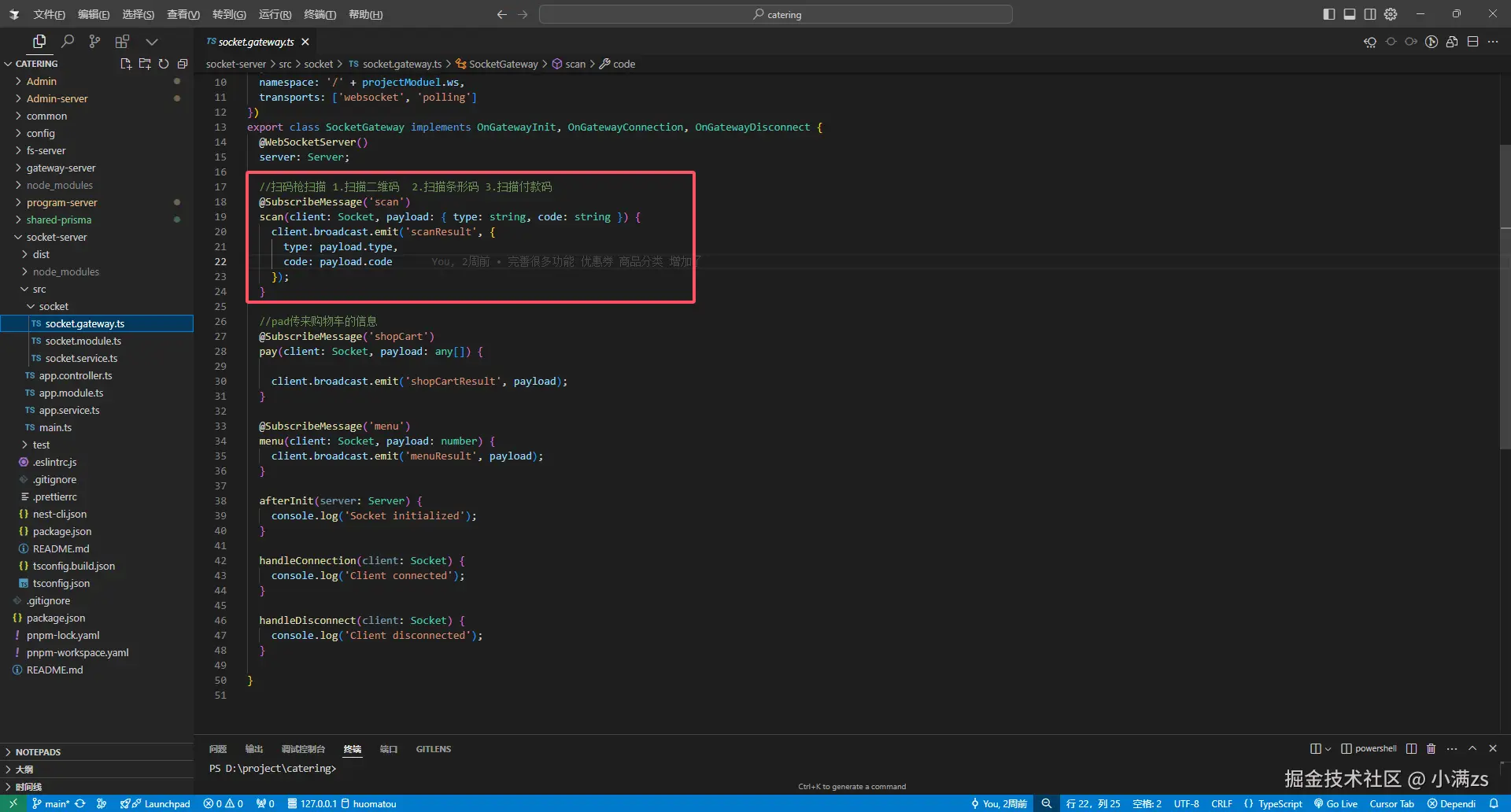Viewport: 1511px width, 812px height.
Task: Expand the Admin-server folder
Action: coord(57,98)
